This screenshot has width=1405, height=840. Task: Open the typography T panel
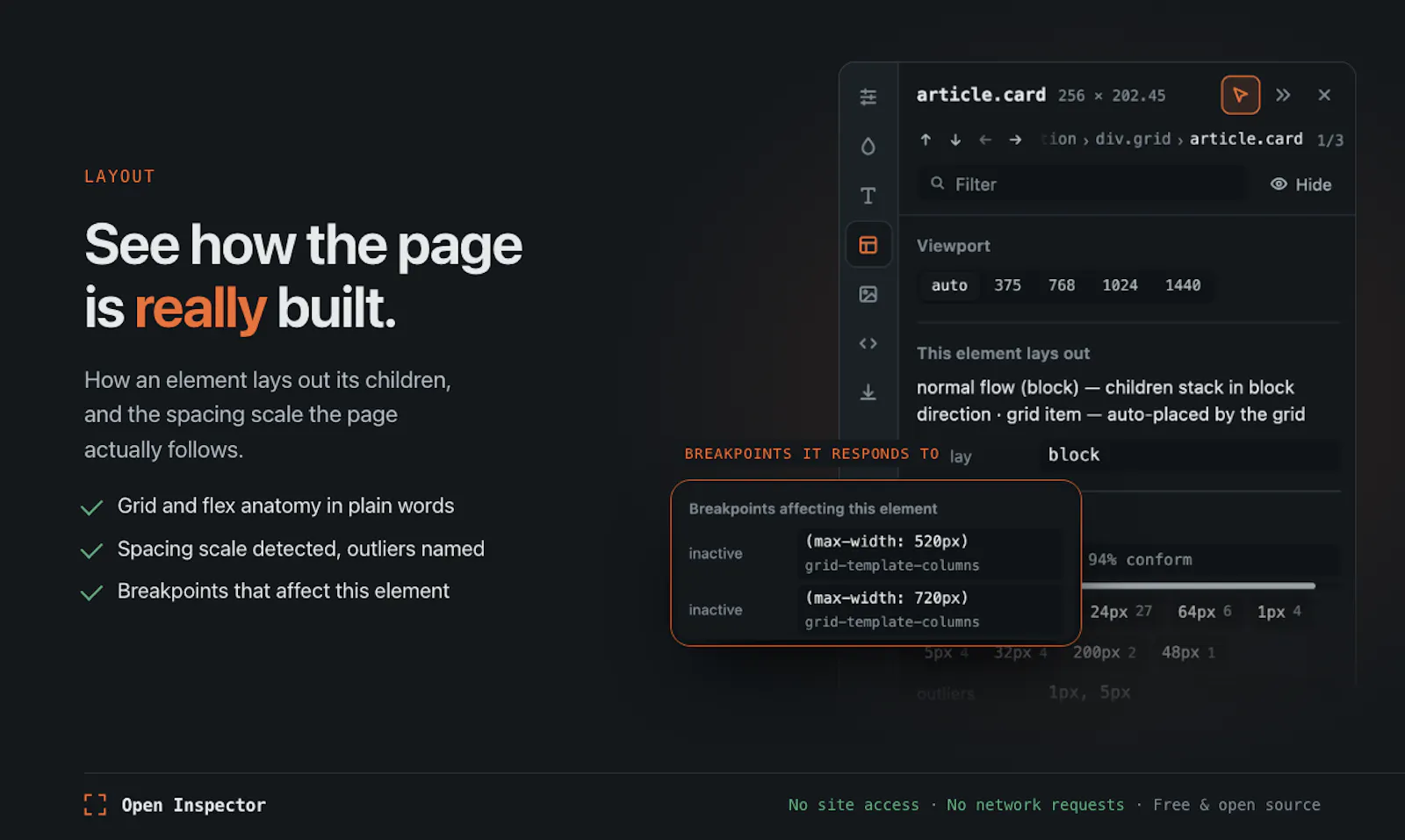[x=868, y=195]
